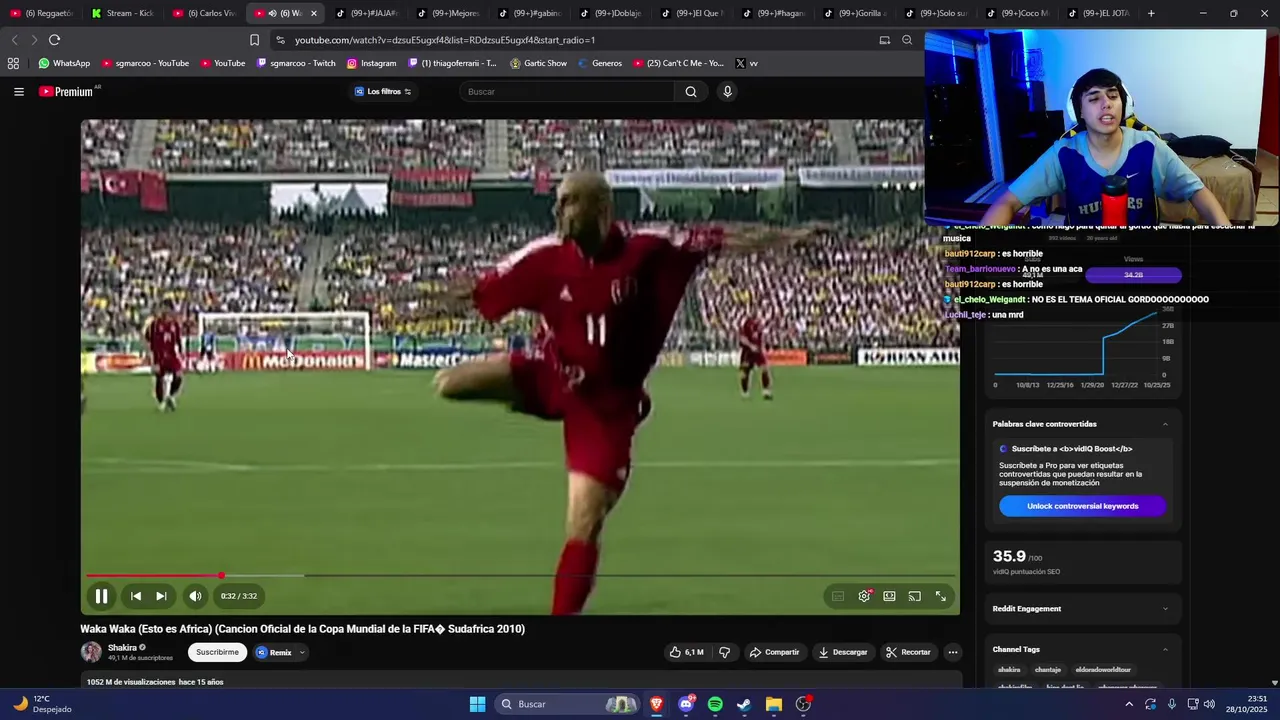This screenshot has height=720, width=1280.
Task: Open the sgmarcoo - Twitch bookmark
Action: point(296,63)
